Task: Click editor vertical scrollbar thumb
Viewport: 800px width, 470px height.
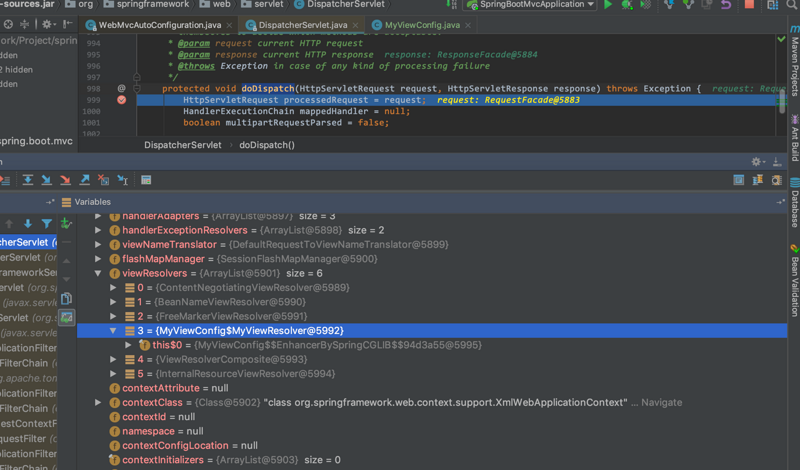Action: pos(782,101)
